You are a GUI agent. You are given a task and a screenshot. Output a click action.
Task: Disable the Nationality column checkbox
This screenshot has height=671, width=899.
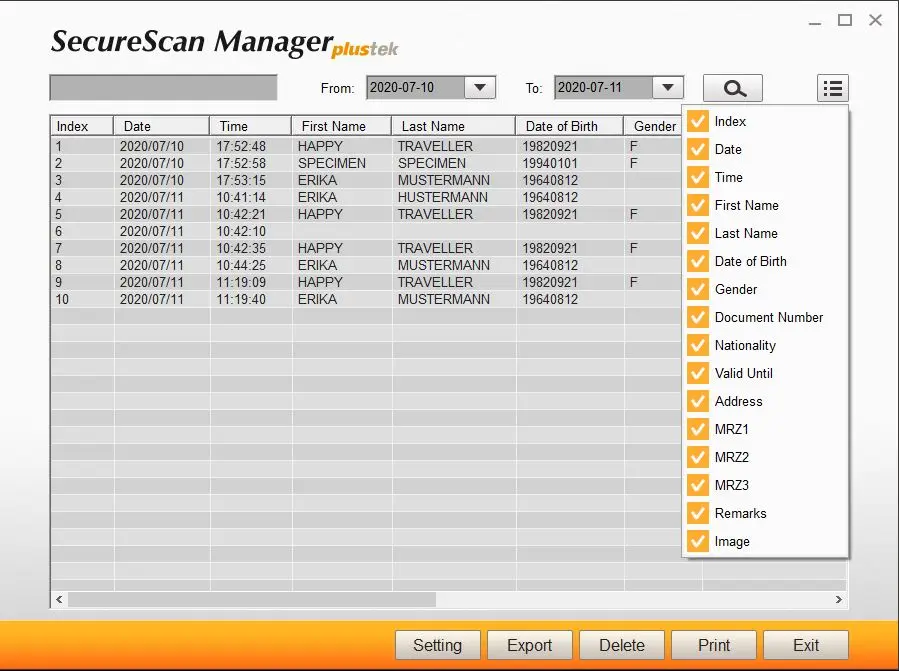[698, 345]
